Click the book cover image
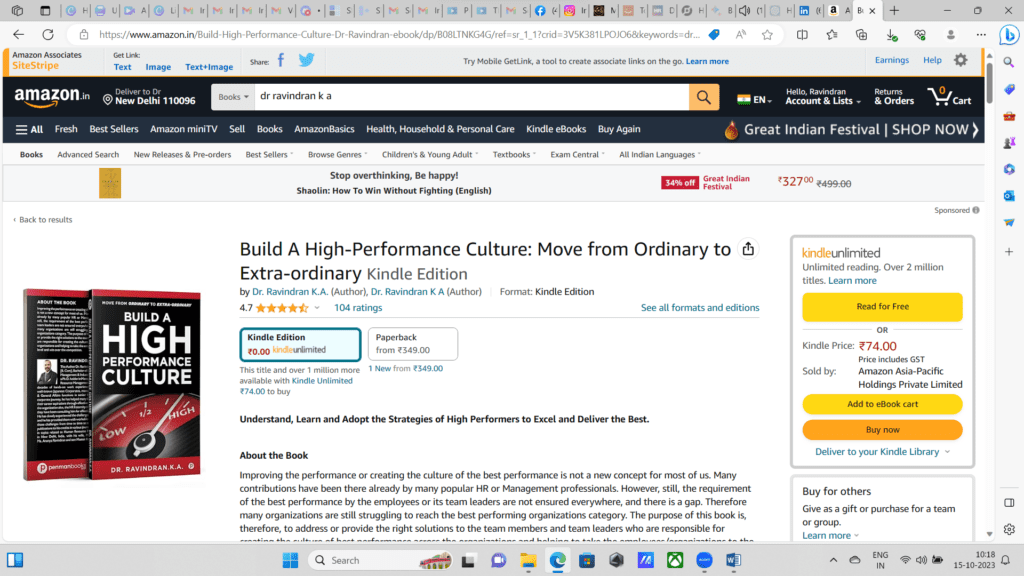The image size is (1024, 576). pos(112,385)
